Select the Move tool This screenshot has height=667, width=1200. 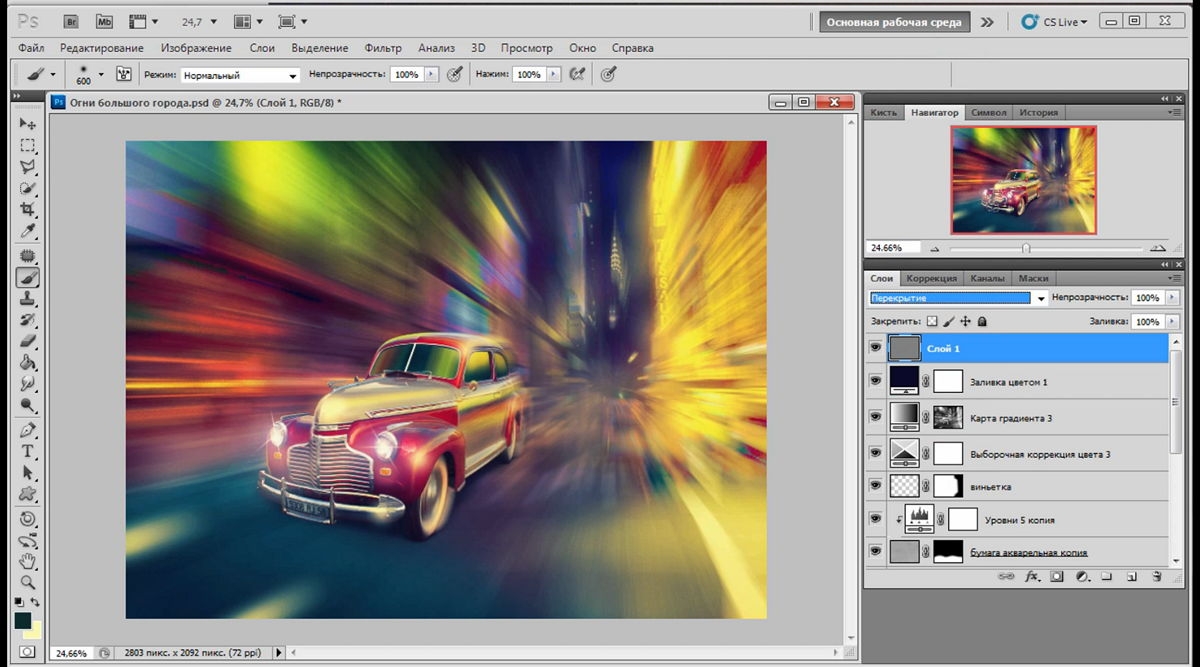tap(28, 124)
